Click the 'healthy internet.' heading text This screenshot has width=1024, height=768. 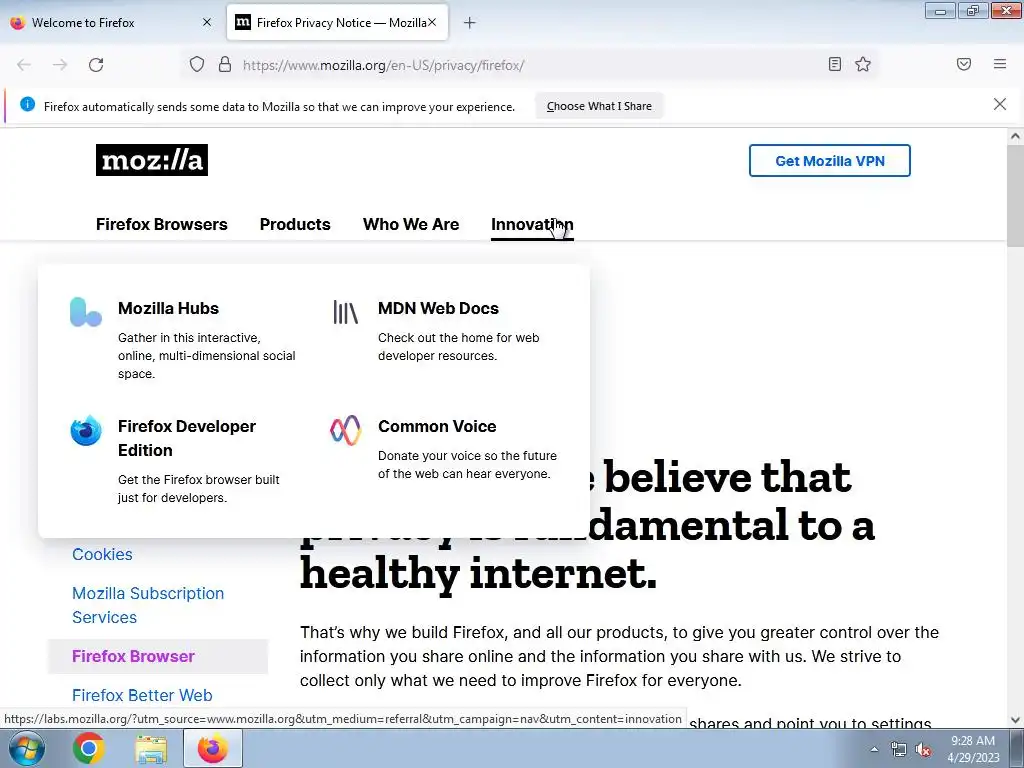click(x=478, y=575)
